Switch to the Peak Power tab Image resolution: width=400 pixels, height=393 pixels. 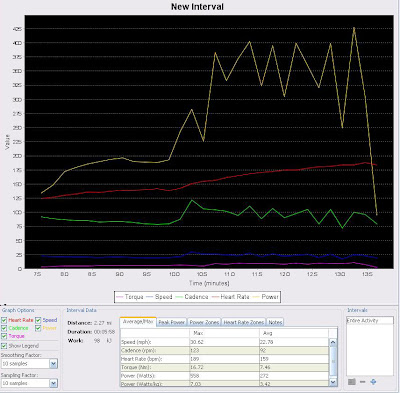pyautogui.click(x=171, y=322)
